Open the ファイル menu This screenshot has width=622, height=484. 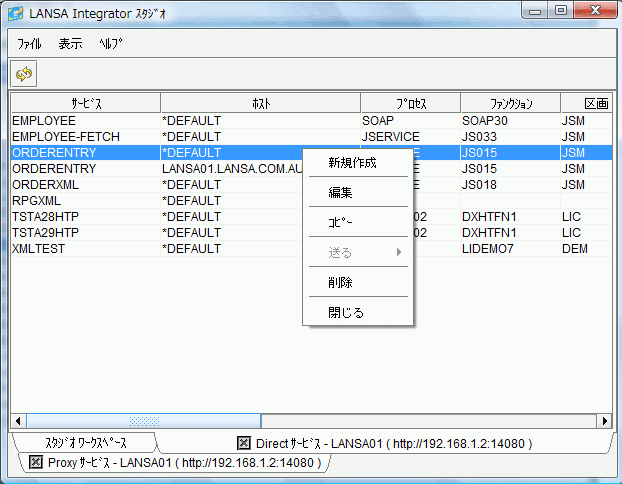(29, 44)
